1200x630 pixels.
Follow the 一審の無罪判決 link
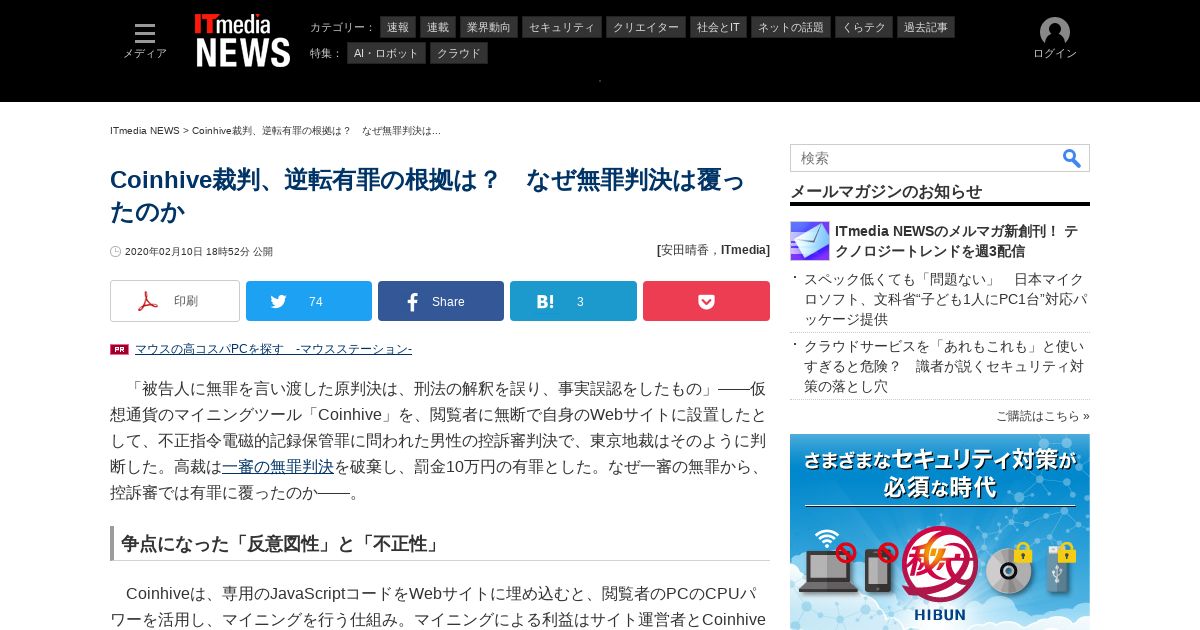(x=278, y=466)
